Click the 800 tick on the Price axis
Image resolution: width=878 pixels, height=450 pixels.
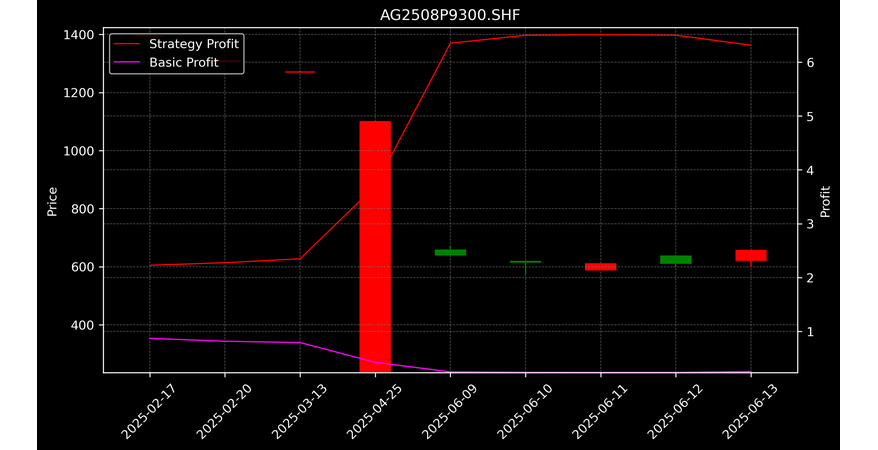[82, 209]
